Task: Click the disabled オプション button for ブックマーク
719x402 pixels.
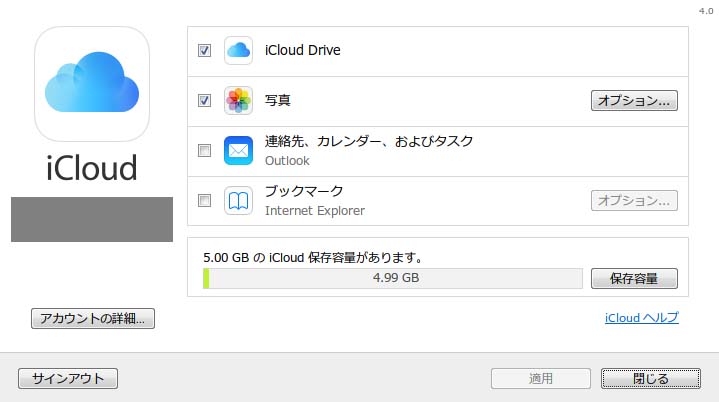Action: point(634,200)
